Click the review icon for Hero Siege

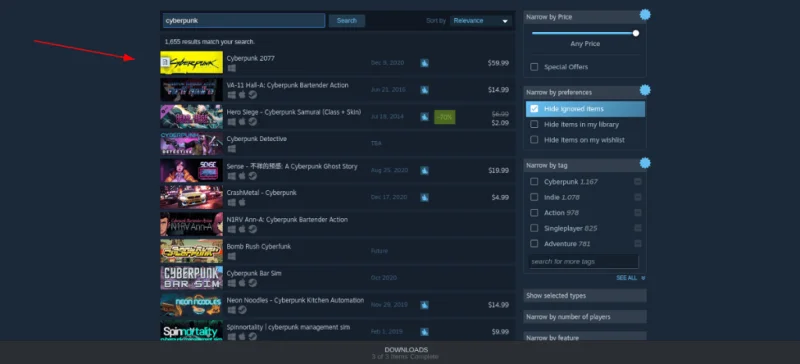click(424, 117)
